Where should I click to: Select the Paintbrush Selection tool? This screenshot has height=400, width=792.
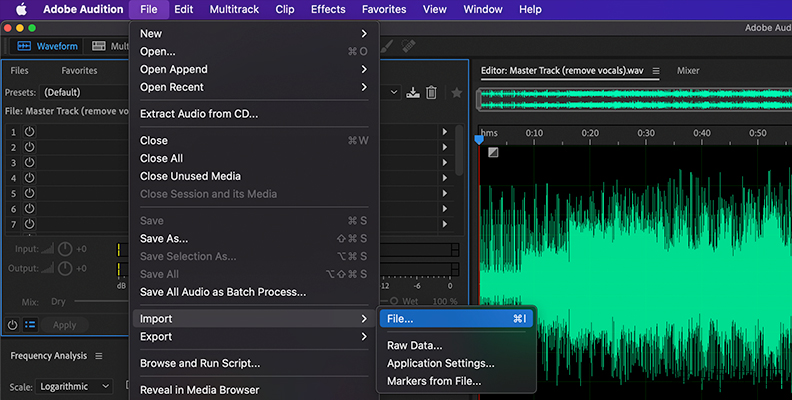(x=387, y=46)
